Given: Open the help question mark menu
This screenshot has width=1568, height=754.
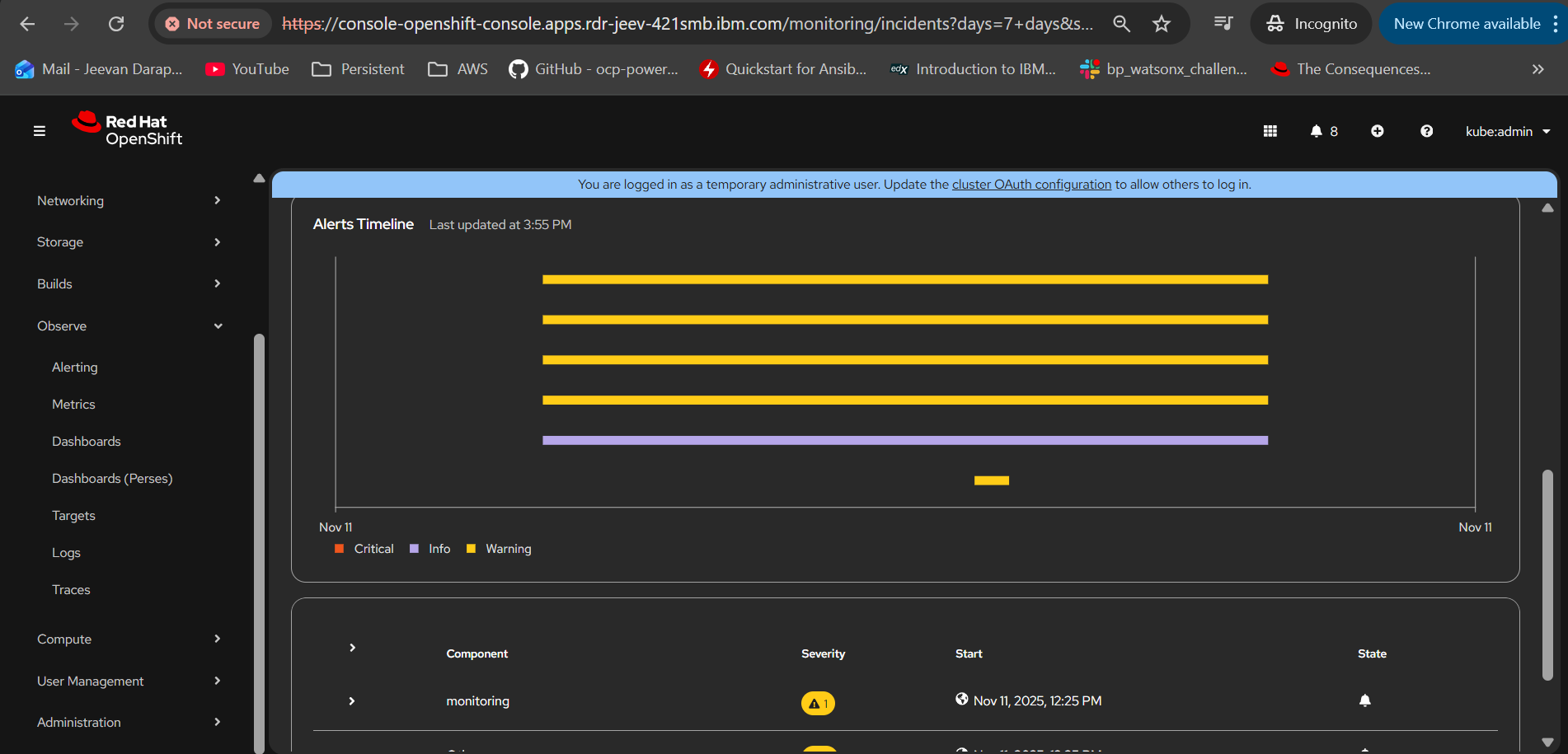Looking at the screenshot, I should coord(1426,131).
